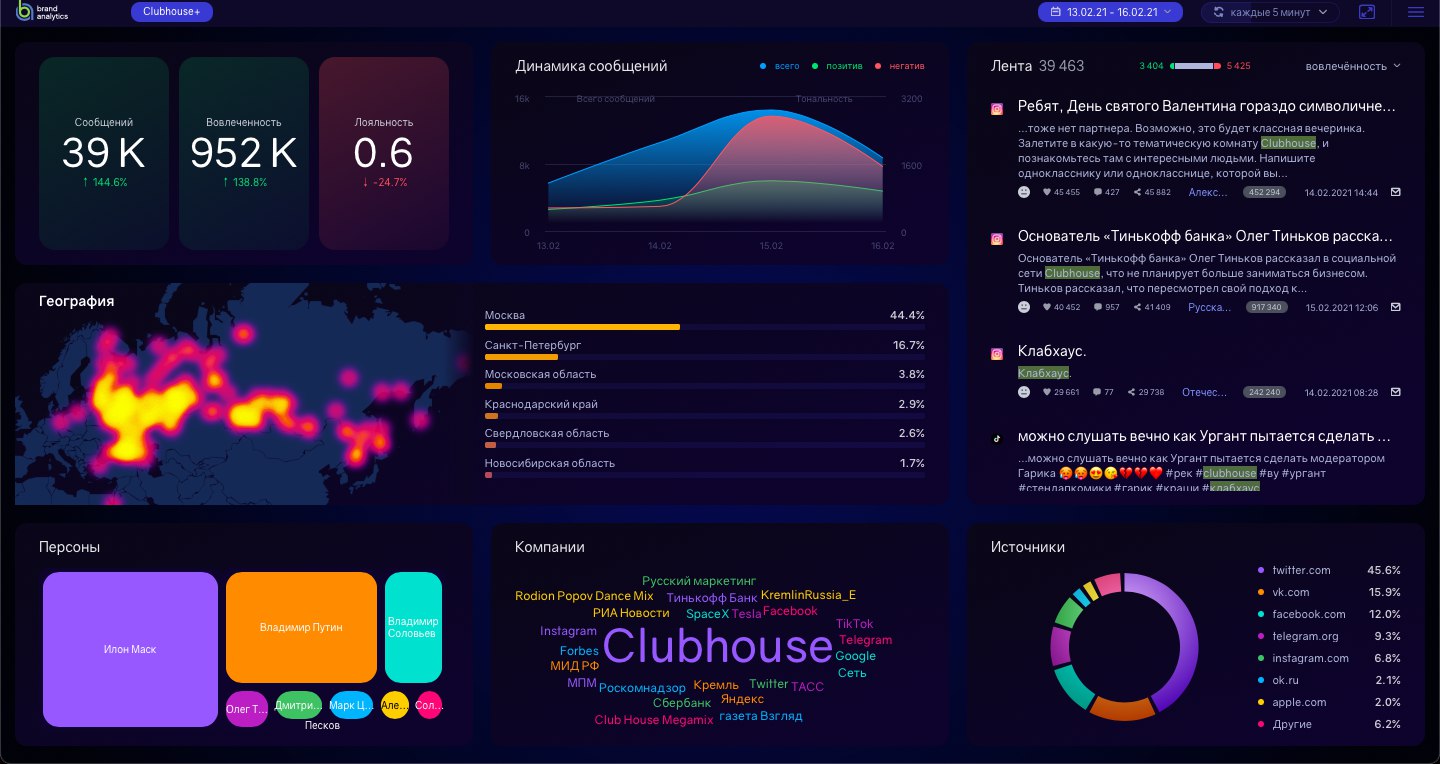Click likes heart showing 40 452
The width and height of the screenshot is (1440, 764).
[x=1048, y=307]
